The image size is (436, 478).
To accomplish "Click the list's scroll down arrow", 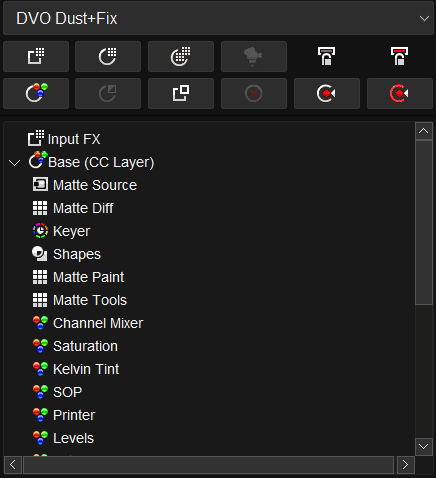I will click(x=424, y=446).
